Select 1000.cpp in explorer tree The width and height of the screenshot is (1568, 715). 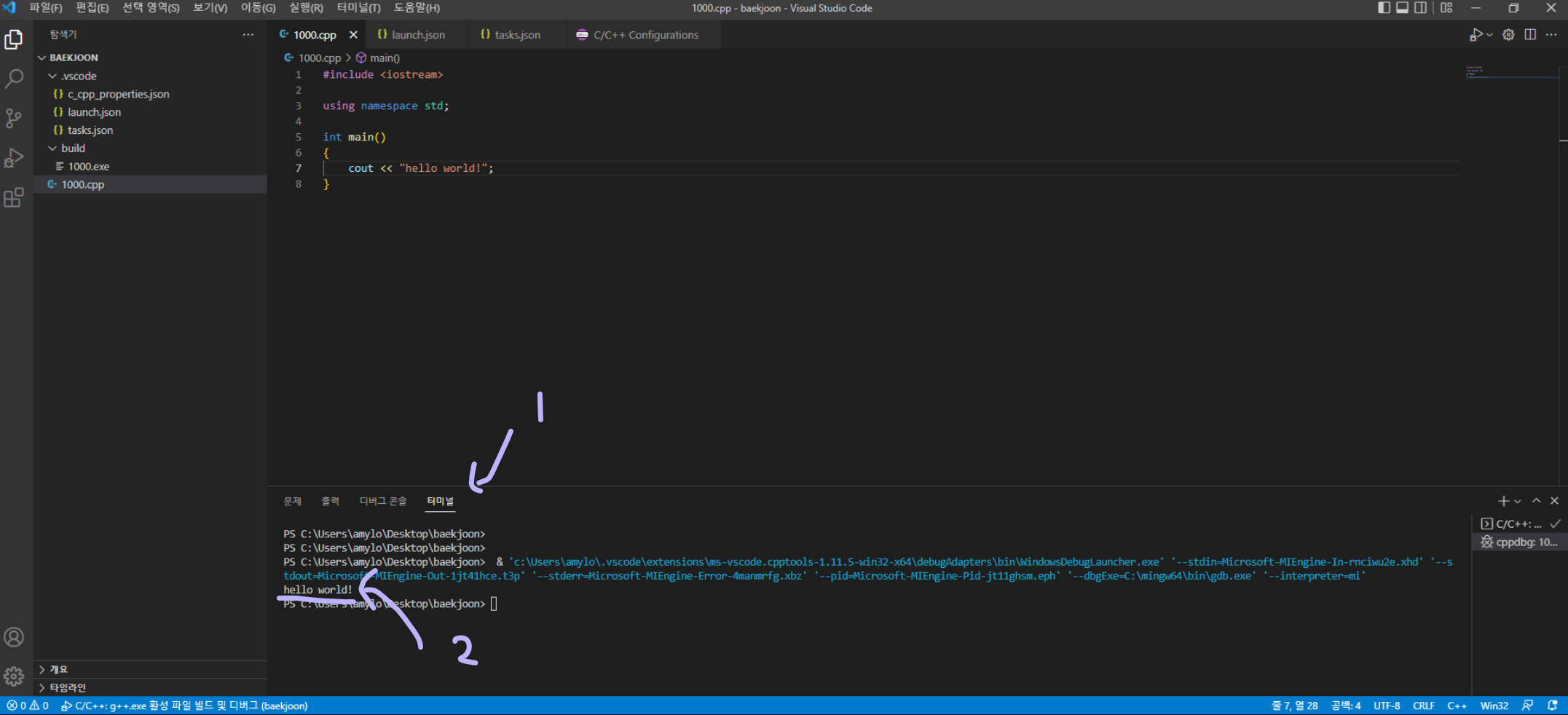(x=150, y=184)
